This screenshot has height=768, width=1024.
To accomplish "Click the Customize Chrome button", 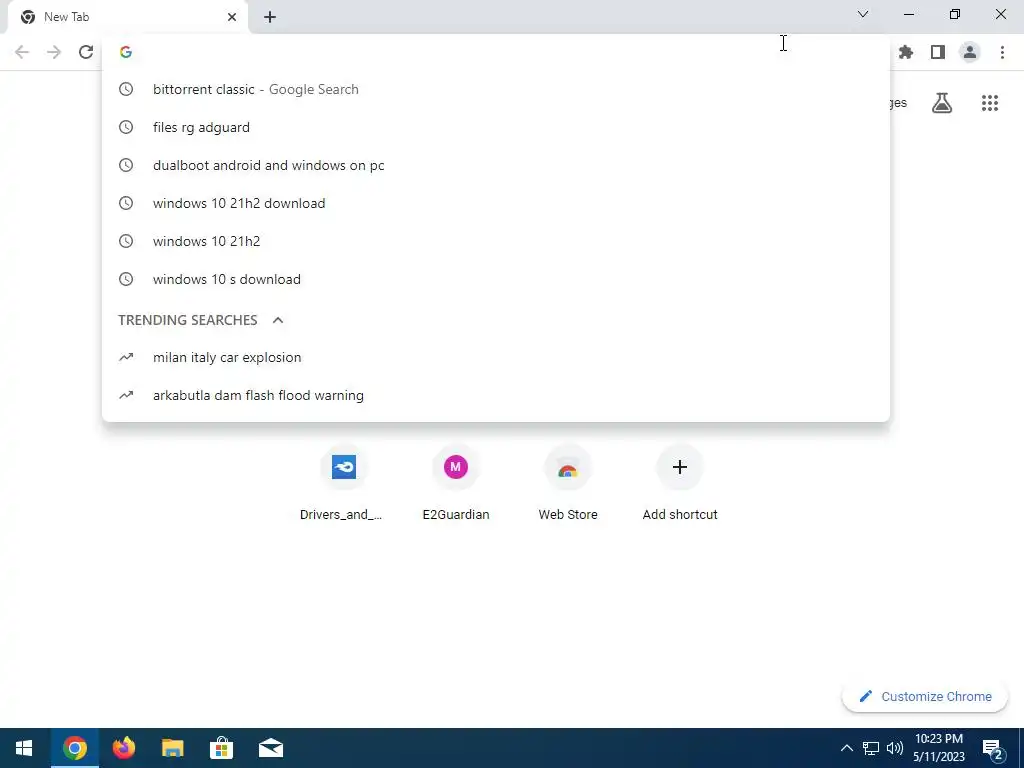I will point(925,696).
